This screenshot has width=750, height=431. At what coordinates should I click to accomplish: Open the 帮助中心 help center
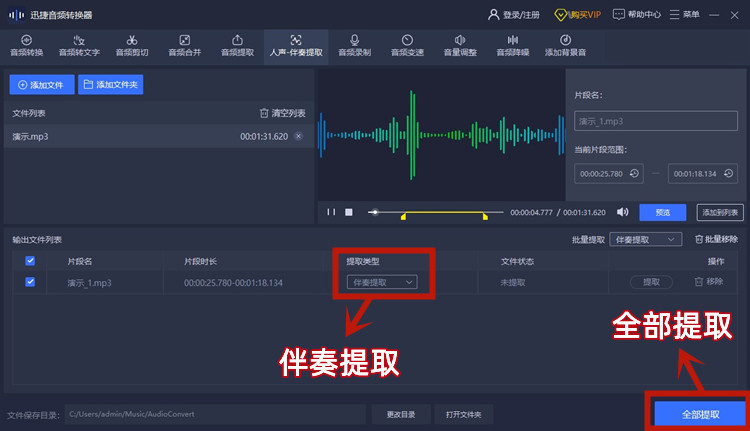coord(637,15)
